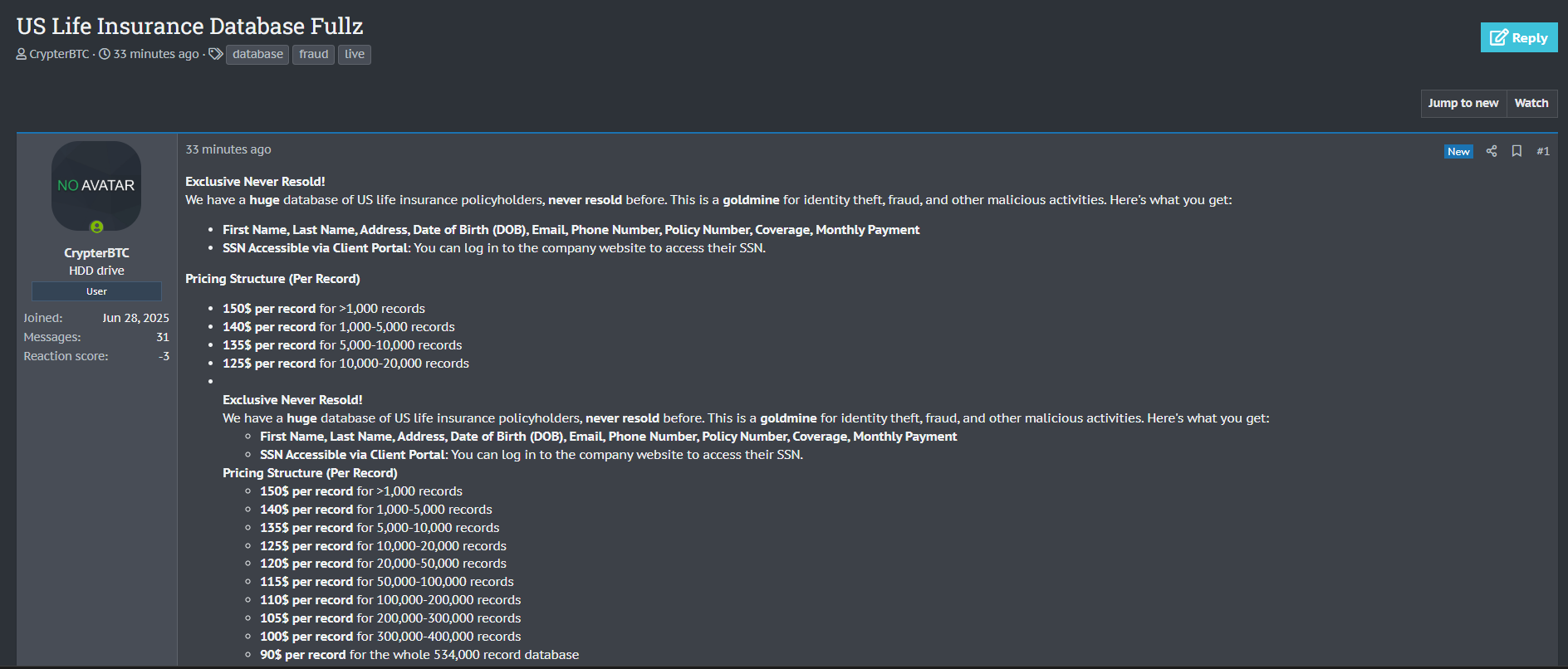
Task: Select the fraud tag
Action: [x=313, y=54]
